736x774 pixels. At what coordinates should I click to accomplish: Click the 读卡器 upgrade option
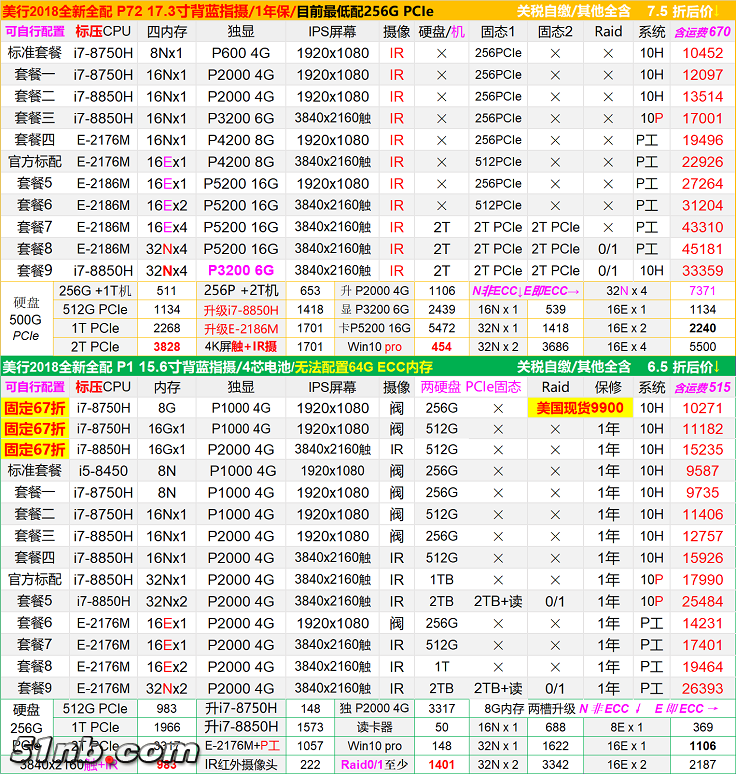pyautogui.click(x=379, y=727)
